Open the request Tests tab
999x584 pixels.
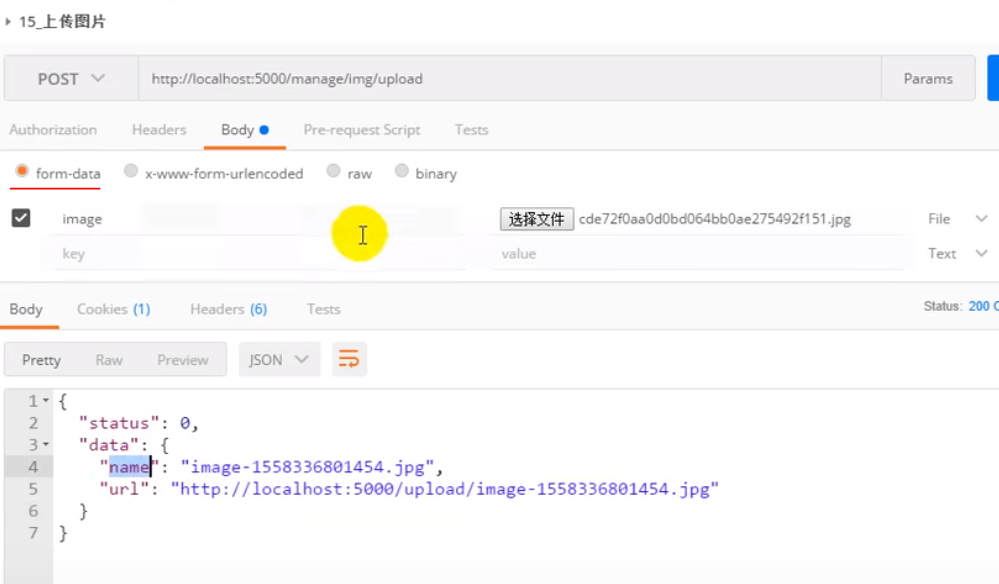click(x=471, y=130)
